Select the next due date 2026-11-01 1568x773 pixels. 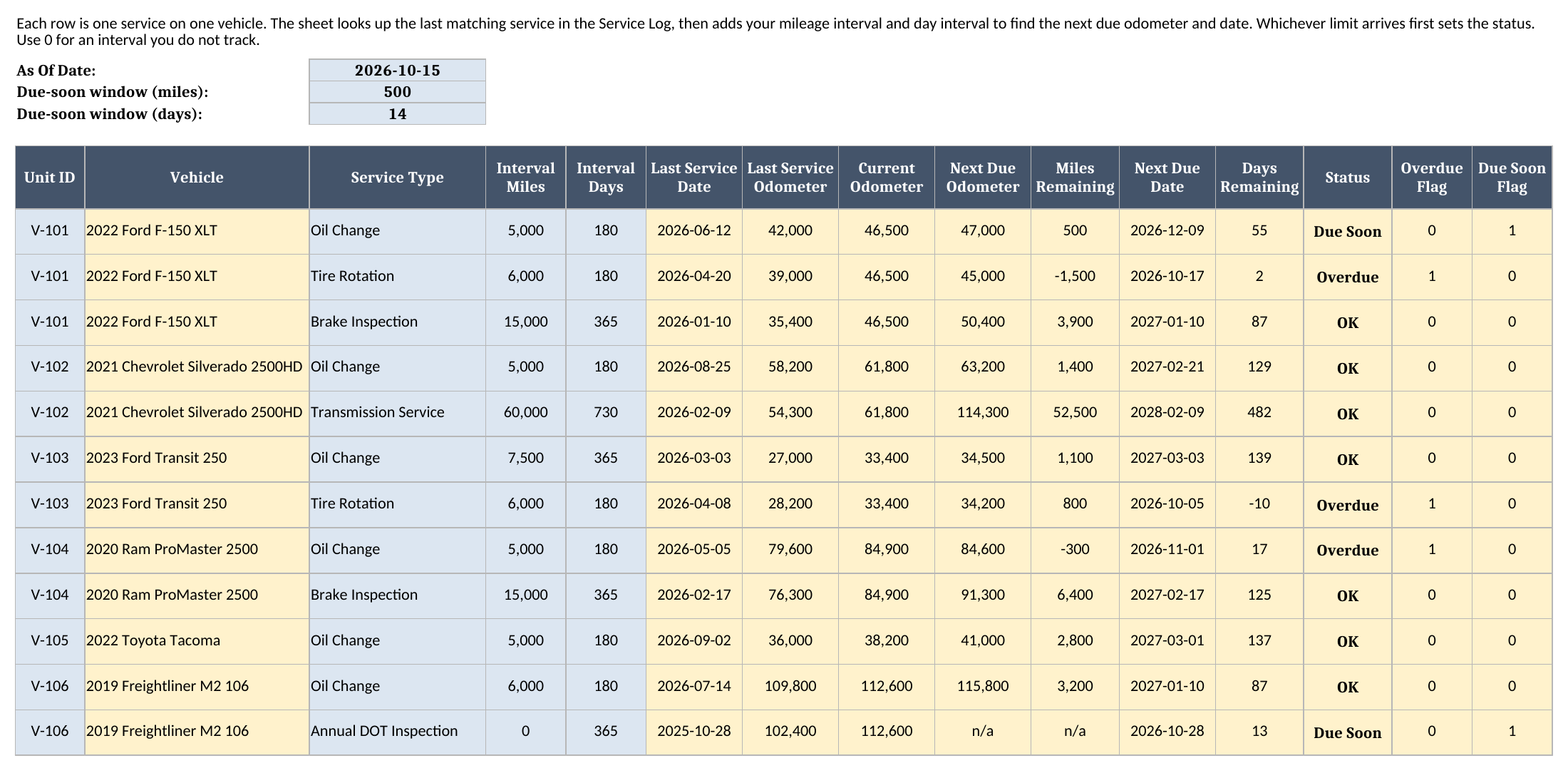pyautogui.click(x=1167, y=550)
